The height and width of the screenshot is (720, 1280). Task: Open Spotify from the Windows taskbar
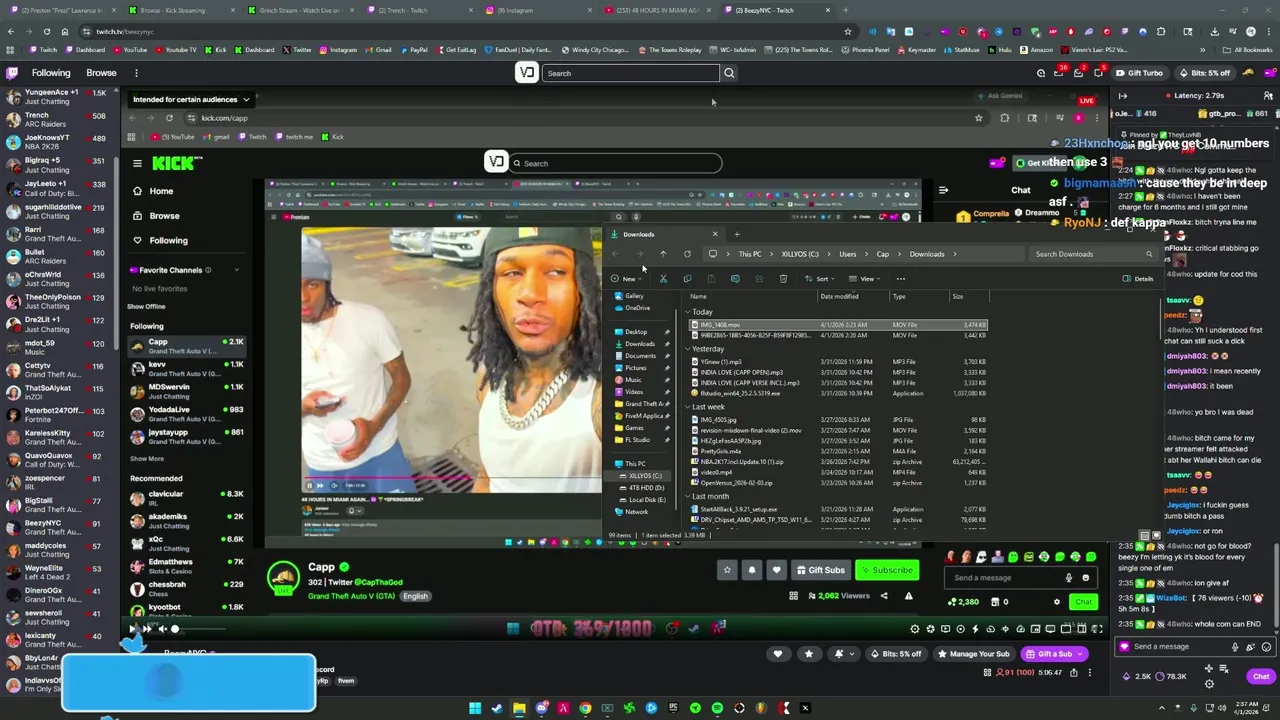(x=717, y=708)
